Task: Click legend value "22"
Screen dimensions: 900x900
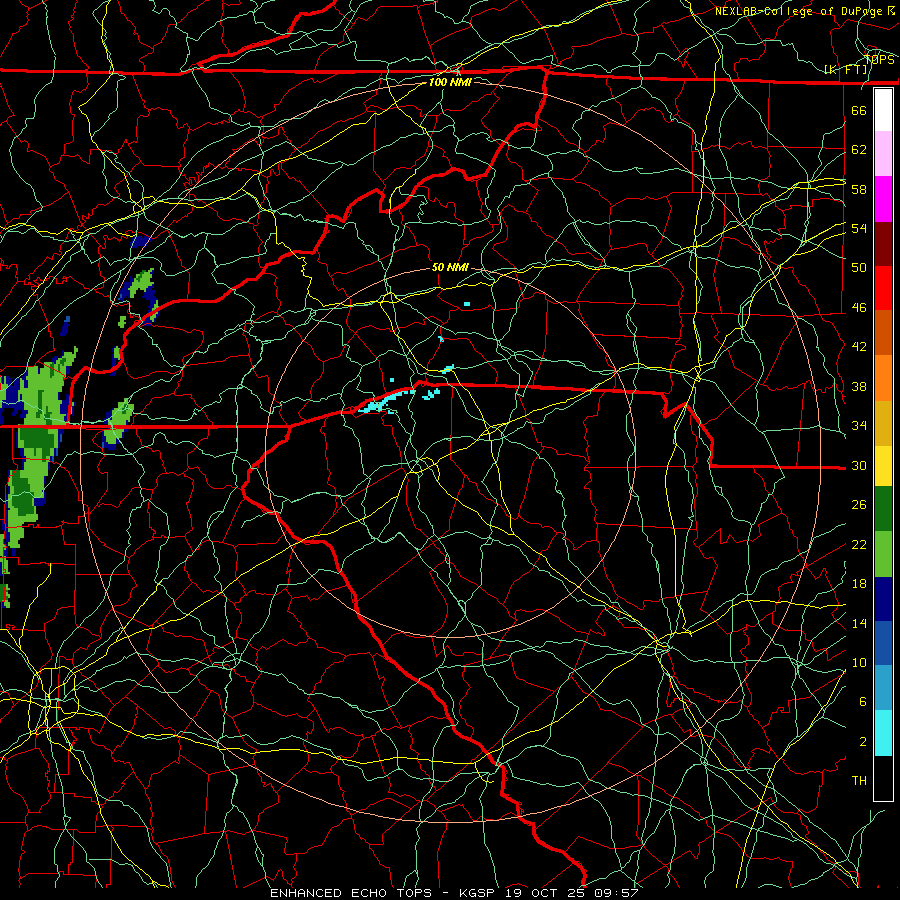Action: pos(859,544)
